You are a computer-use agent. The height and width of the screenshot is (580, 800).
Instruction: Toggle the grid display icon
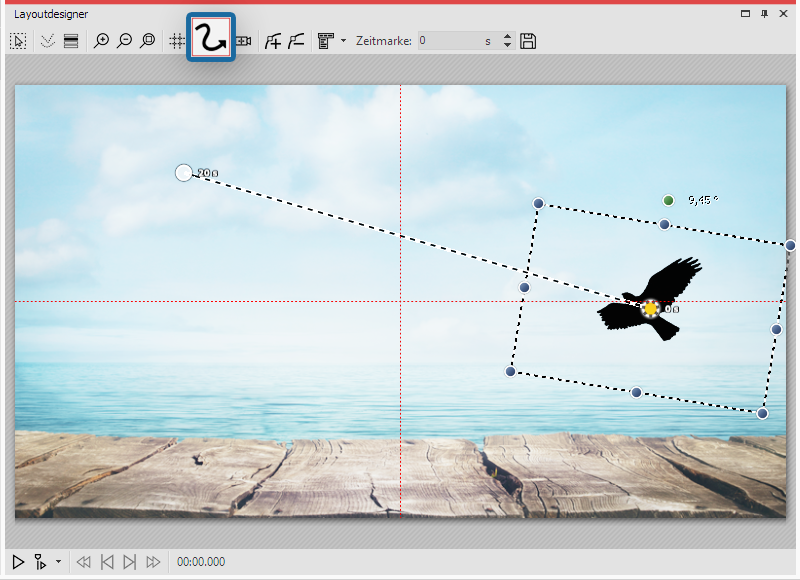pyautogui.click(x=177, y=41)
